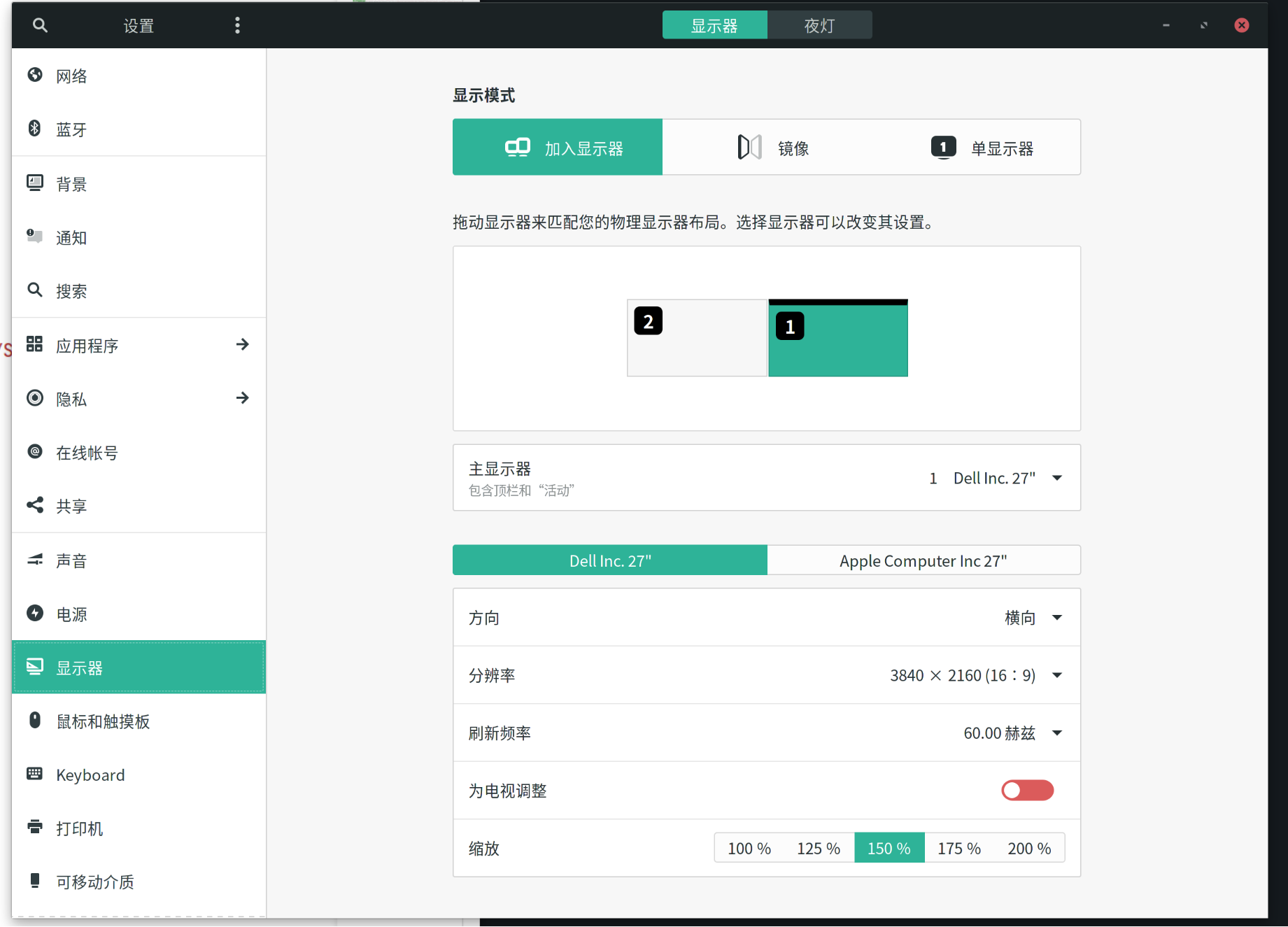
Task: Open 鼠标和触摸板 settings icon
Action: [36, 721]
